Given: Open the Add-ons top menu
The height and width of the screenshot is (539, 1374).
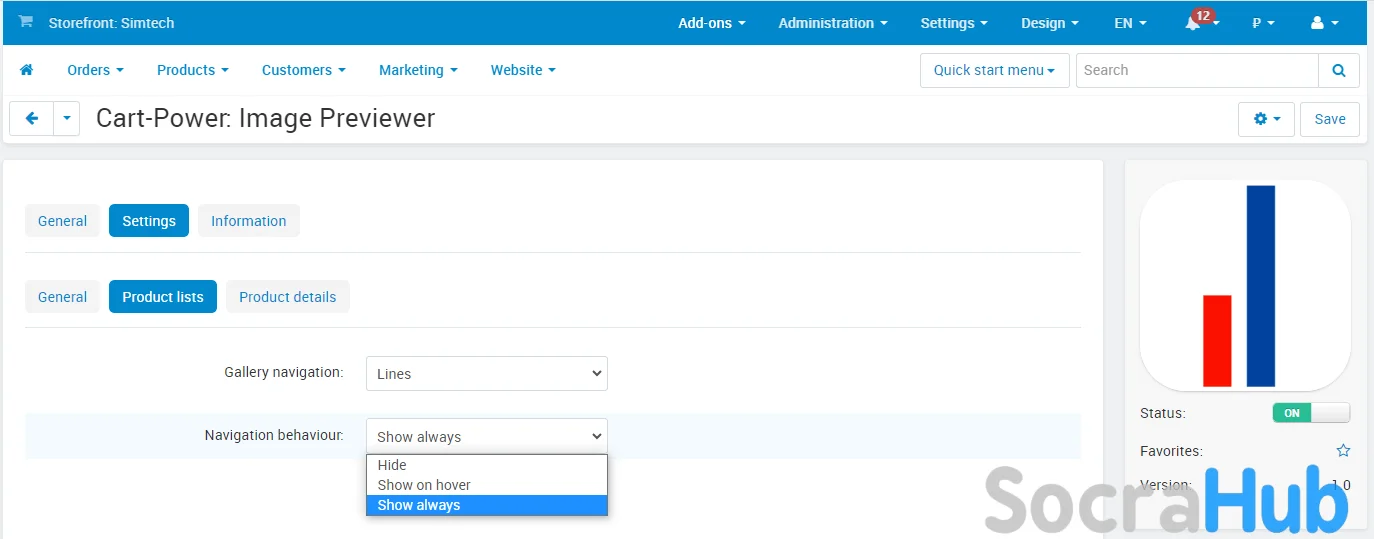Looking at the screenshot, I should [x=711, y=23].
